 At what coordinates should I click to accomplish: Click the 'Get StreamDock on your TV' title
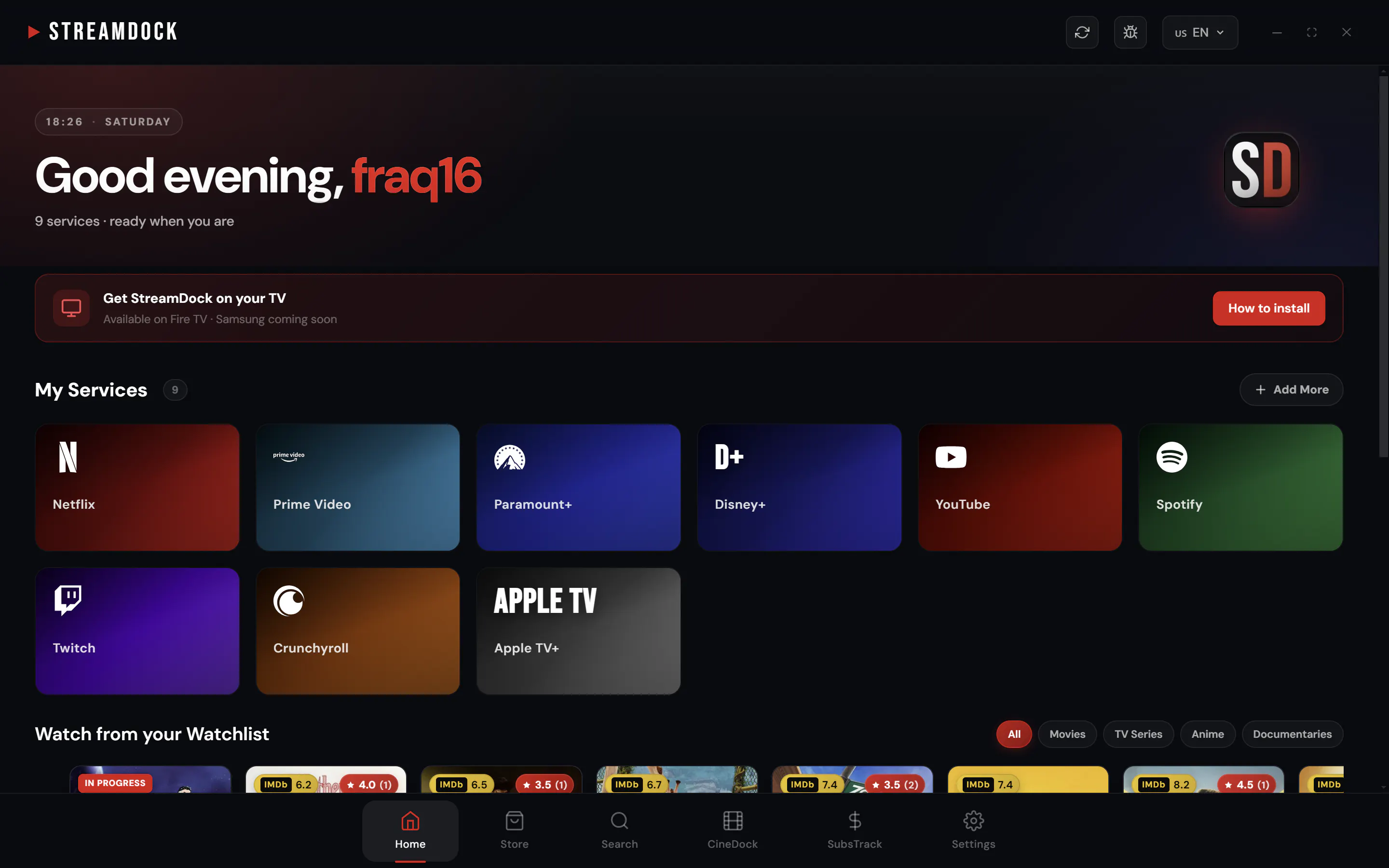point(194,298)
